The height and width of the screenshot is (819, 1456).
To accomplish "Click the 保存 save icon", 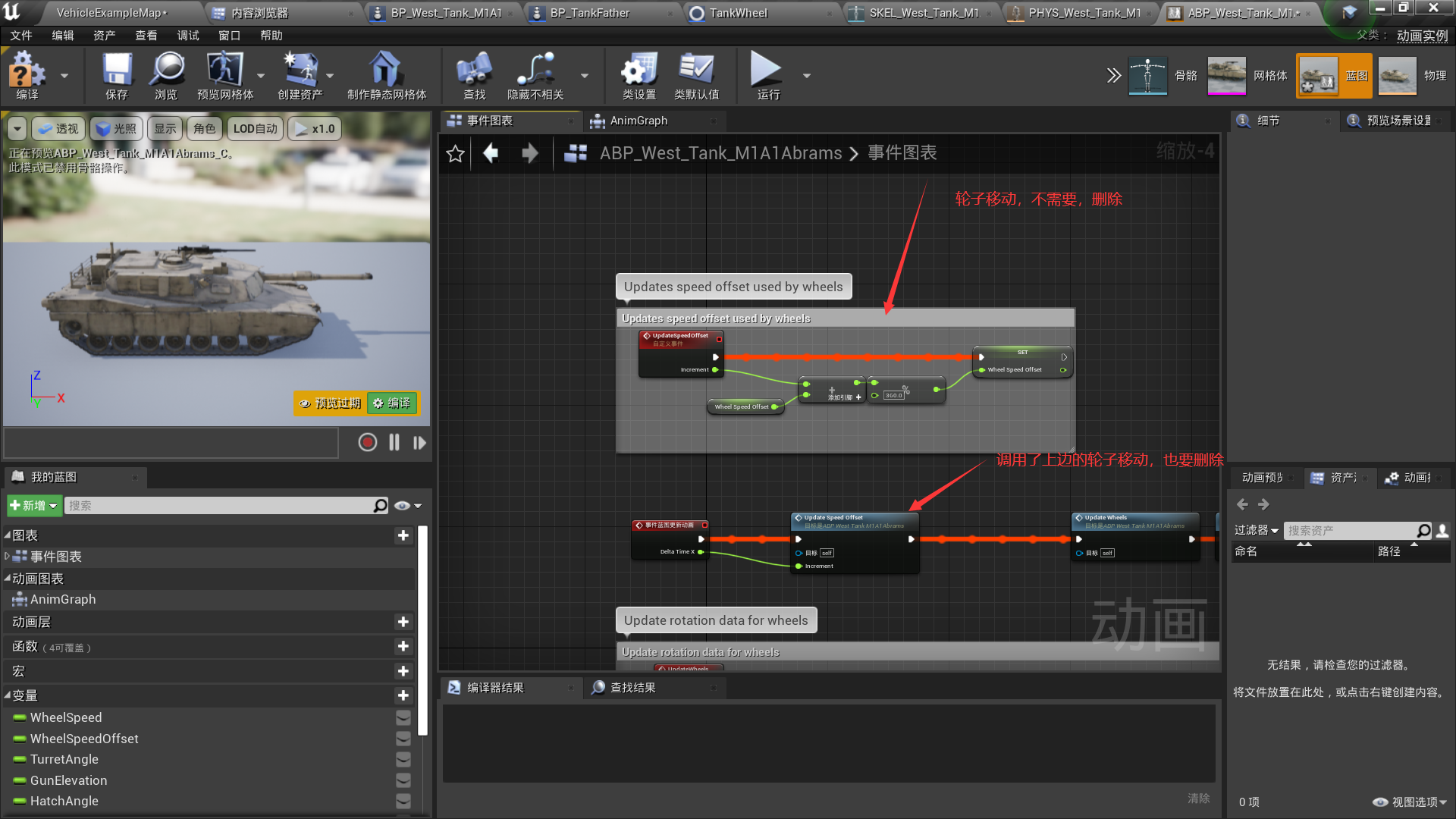I will coord(117,74).
